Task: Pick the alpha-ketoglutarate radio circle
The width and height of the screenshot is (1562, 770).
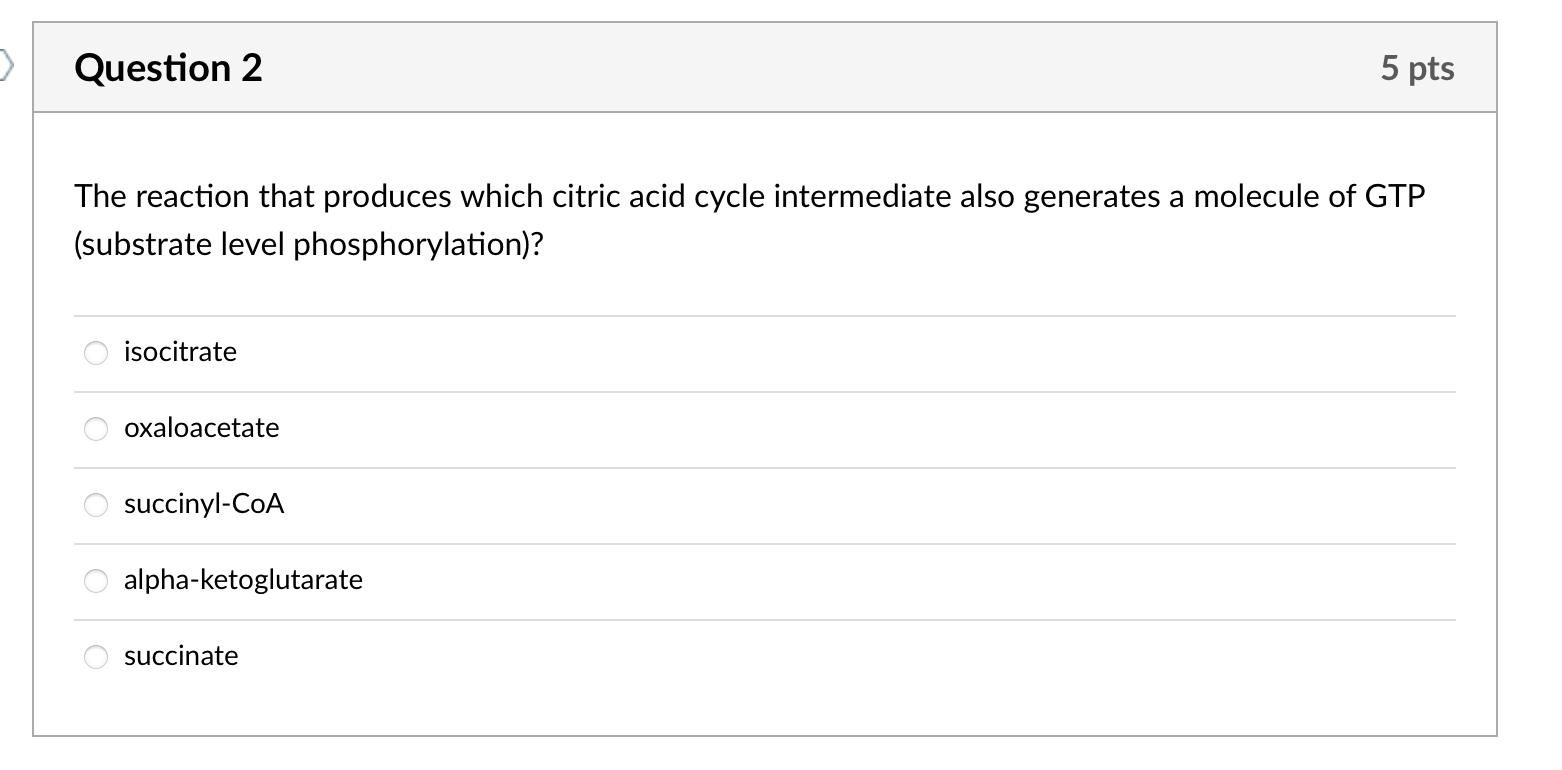Action: 96,581
